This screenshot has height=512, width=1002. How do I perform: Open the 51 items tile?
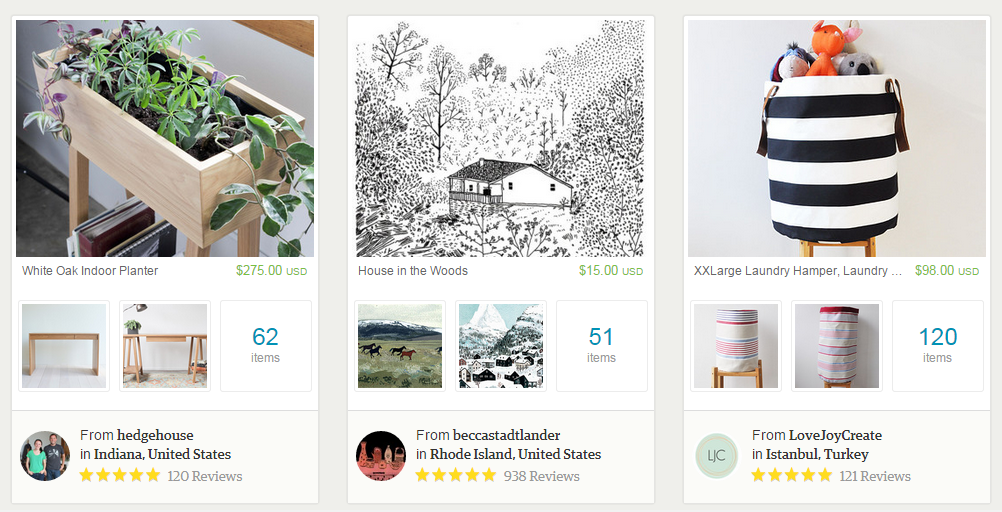pyautogui.click(x=602, y=346)
